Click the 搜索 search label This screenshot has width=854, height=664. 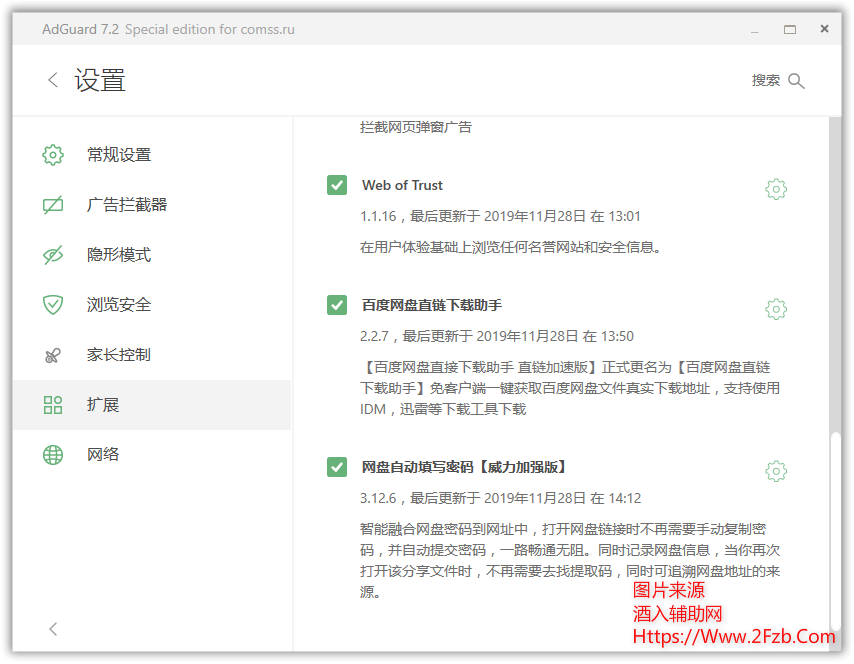coord(766,81)
